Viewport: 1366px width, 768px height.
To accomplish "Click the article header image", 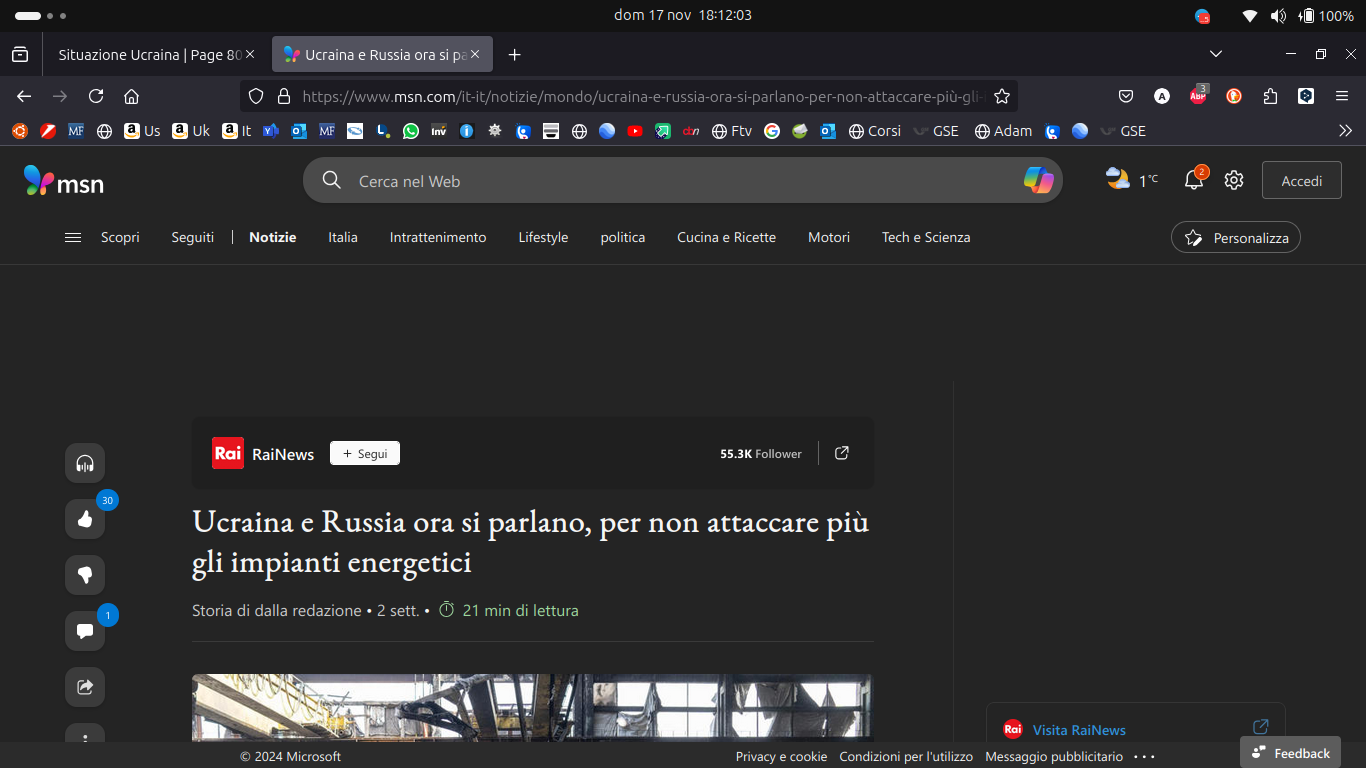I will click(532, 707).
